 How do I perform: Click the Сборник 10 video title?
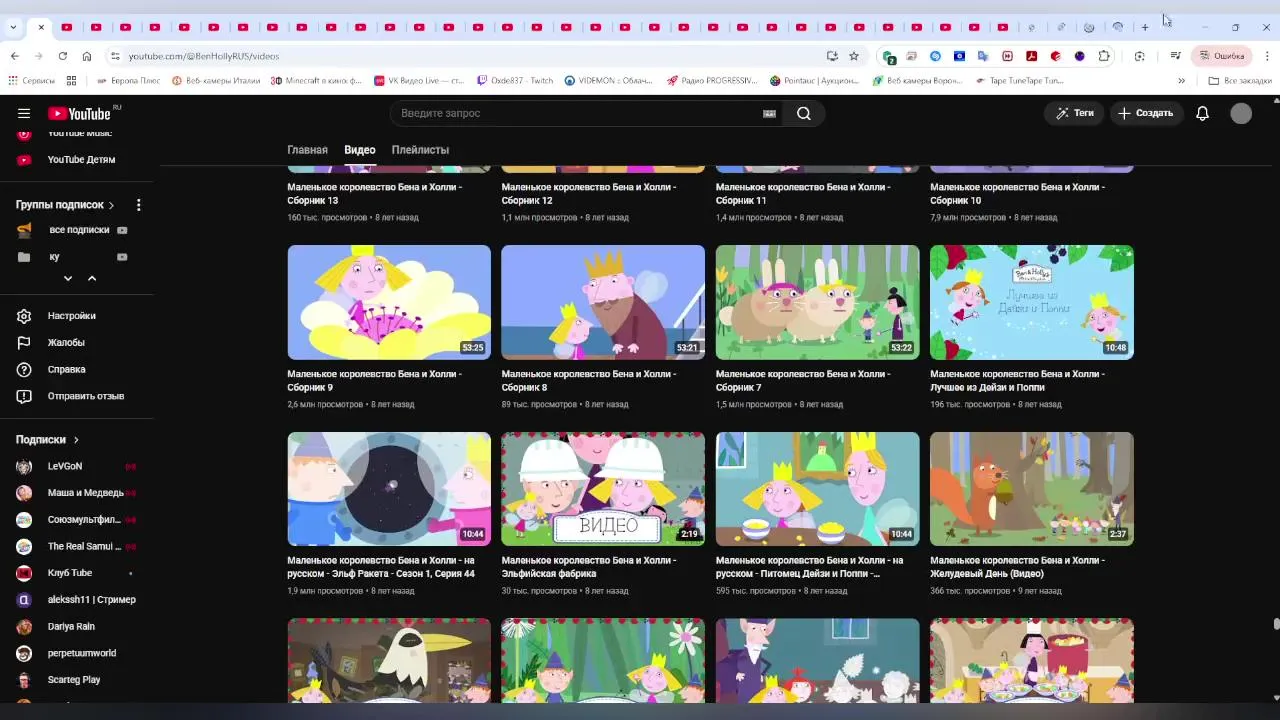(x=1018, y=194)
